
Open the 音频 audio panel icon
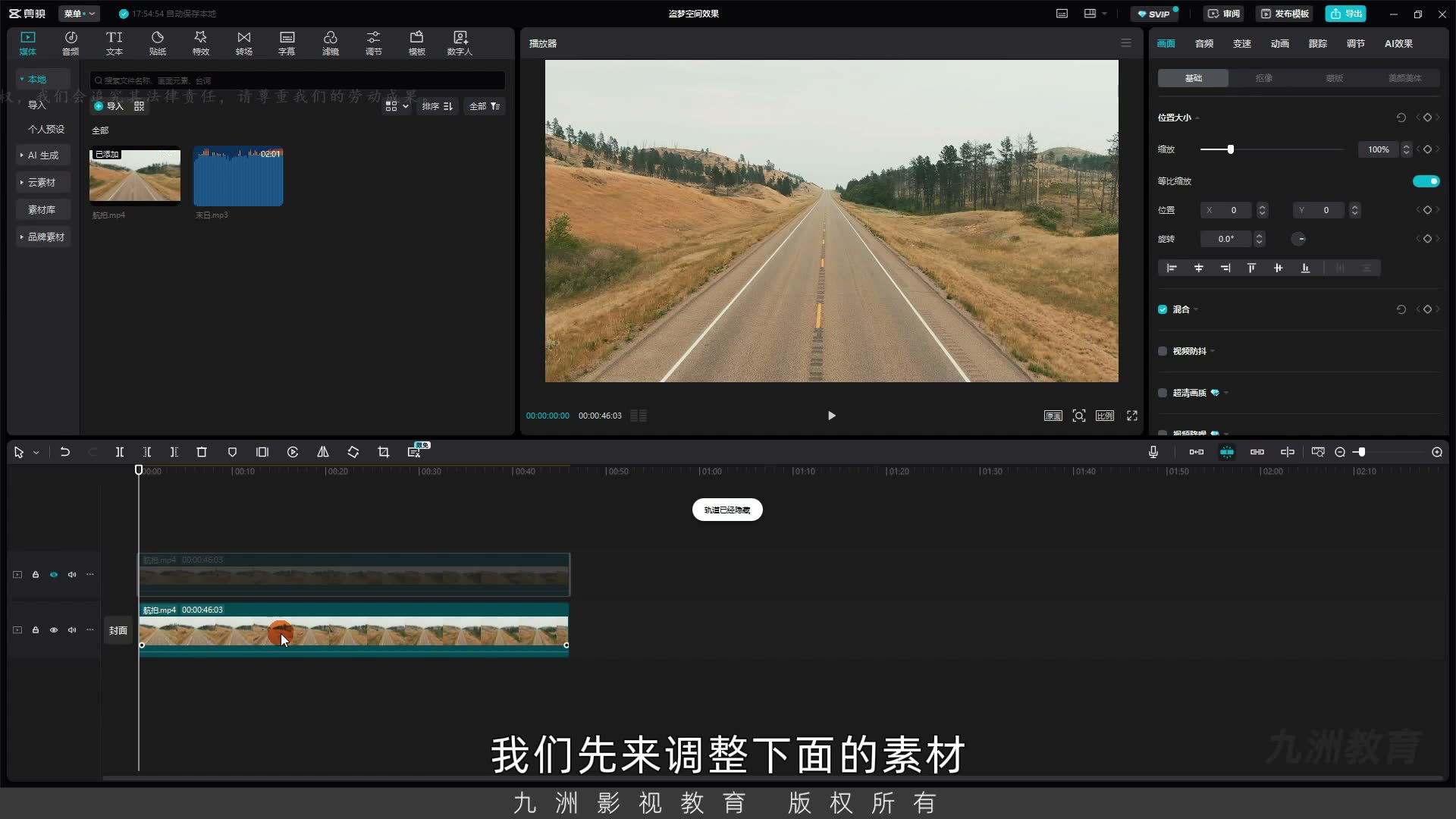(x=71, y=43)
